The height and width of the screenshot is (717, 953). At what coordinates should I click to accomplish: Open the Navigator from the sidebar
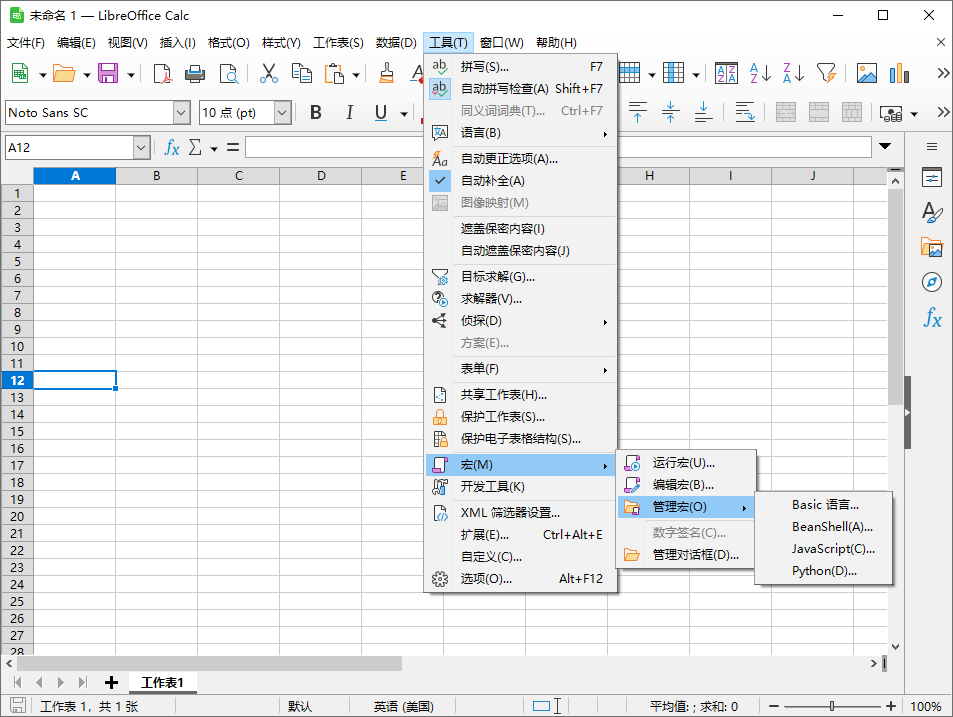pos(931,282)
